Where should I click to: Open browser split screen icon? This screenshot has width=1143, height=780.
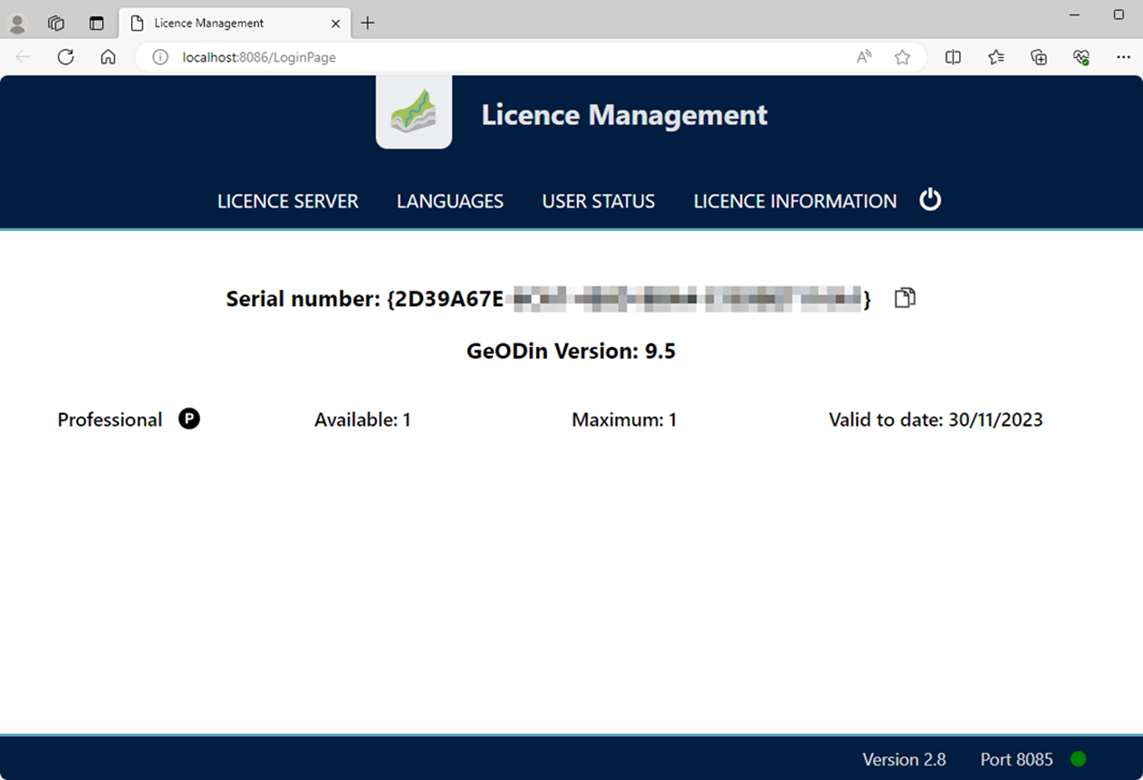[x=953, y=57]
